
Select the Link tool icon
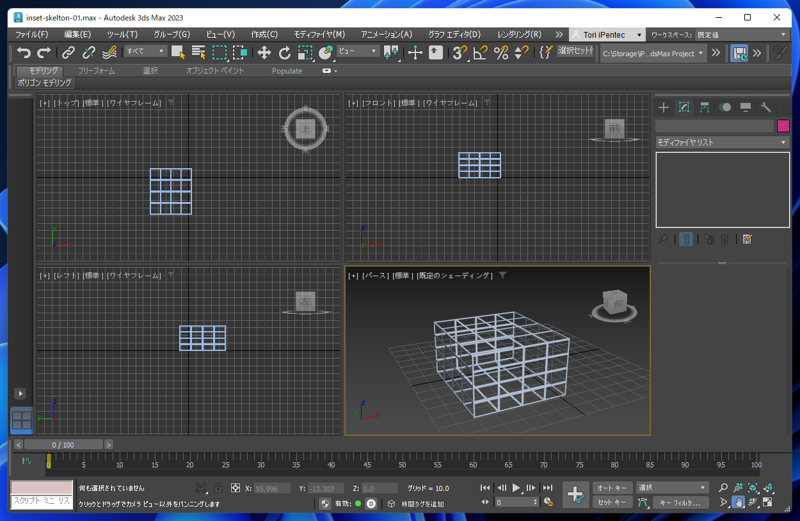pos(68,53)
